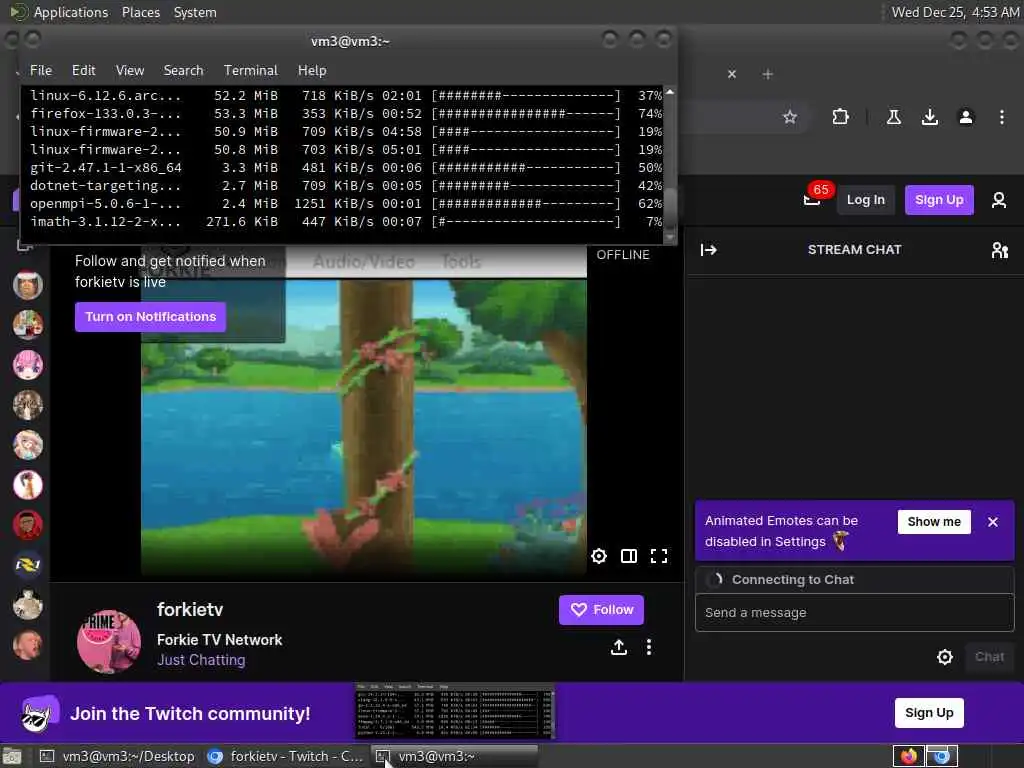Open video player settings gear

(x=599, y=556)
